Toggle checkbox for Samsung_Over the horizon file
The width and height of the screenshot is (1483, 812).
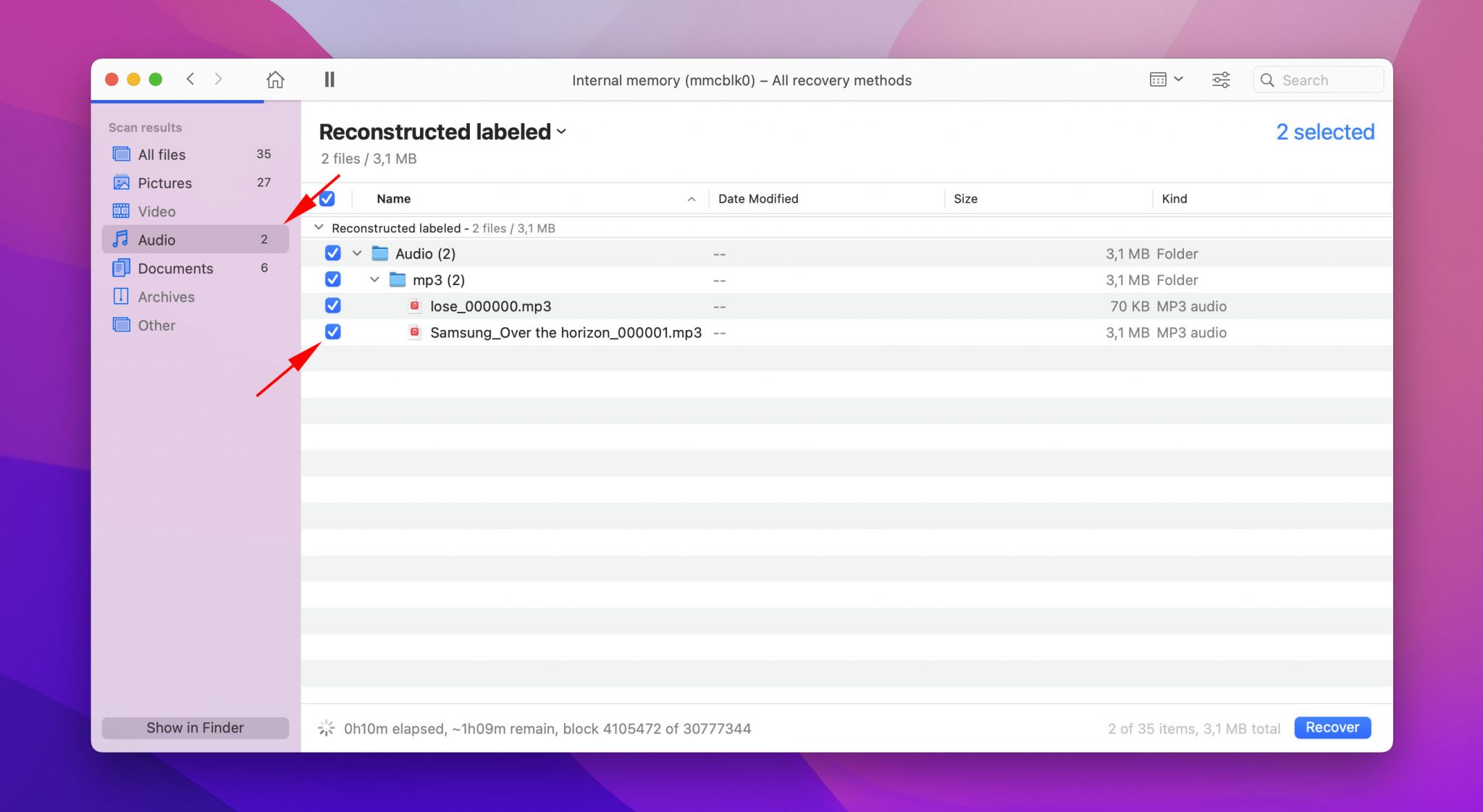332,332
